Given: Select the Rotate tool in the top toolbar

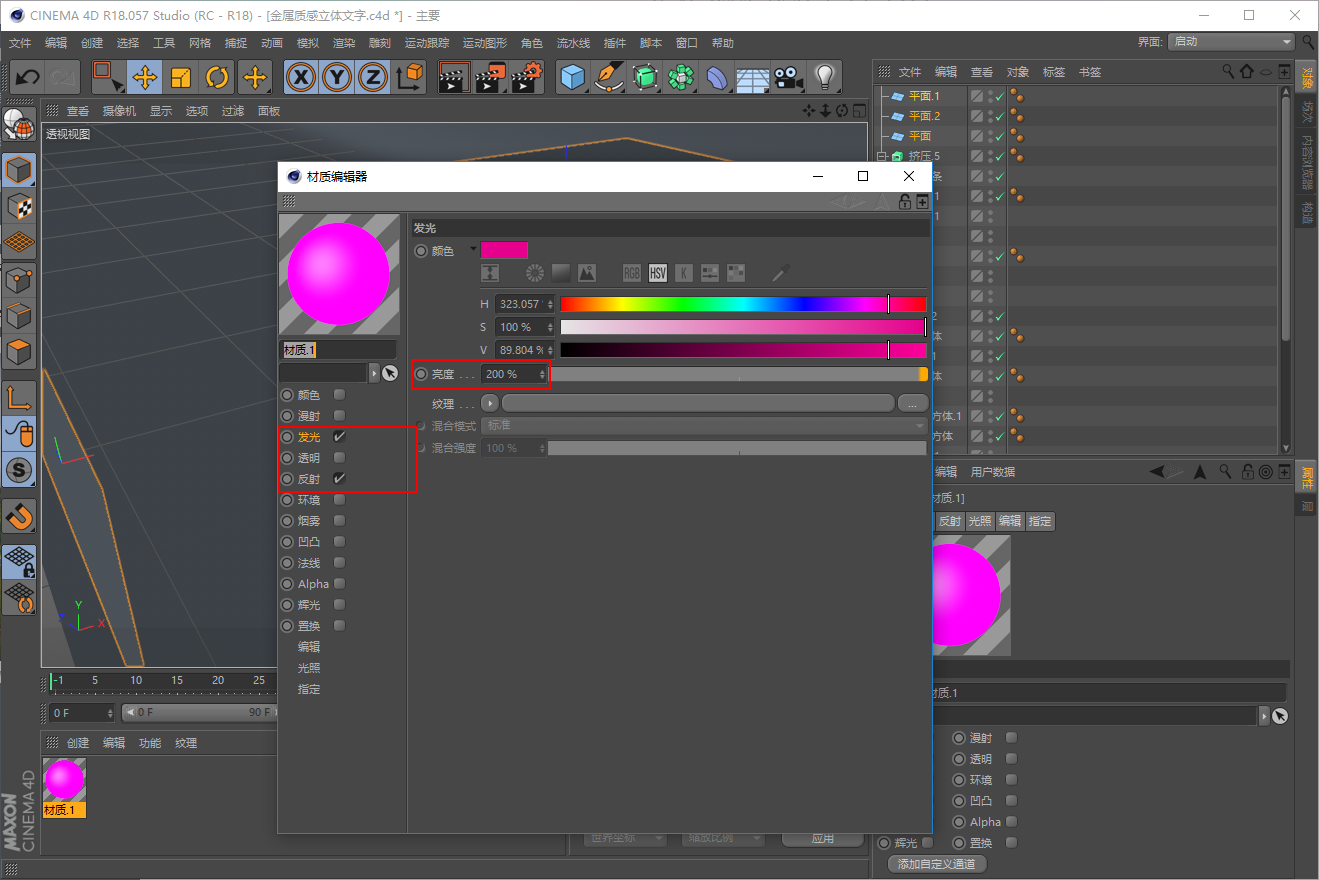Looking at the screenshot, I should pos(218,77).
